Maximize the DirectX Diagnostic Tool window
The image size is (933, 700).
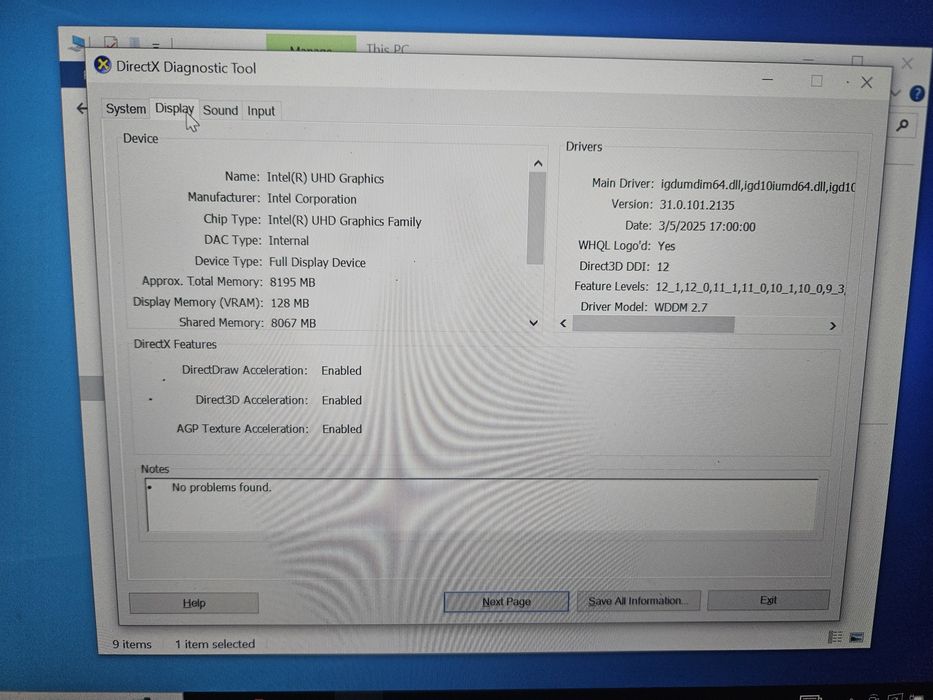coord(816,80)
